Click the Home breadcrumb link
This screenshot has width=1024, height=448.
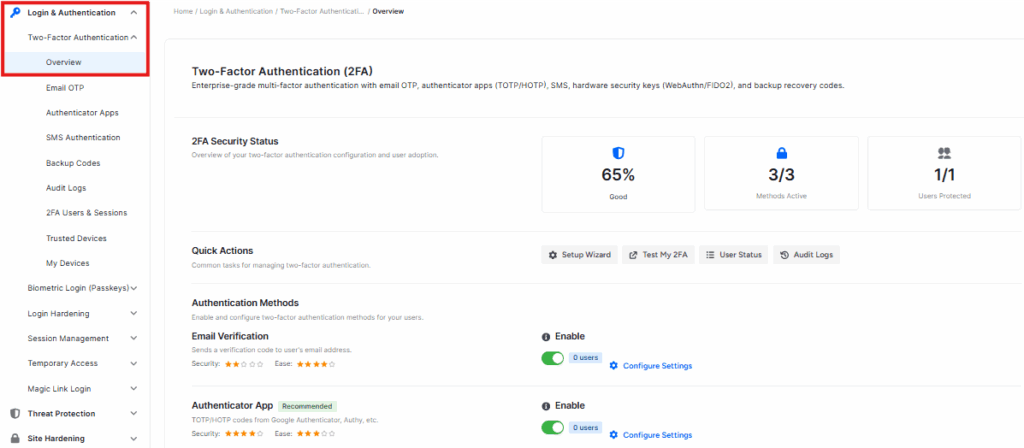[182, 12]
